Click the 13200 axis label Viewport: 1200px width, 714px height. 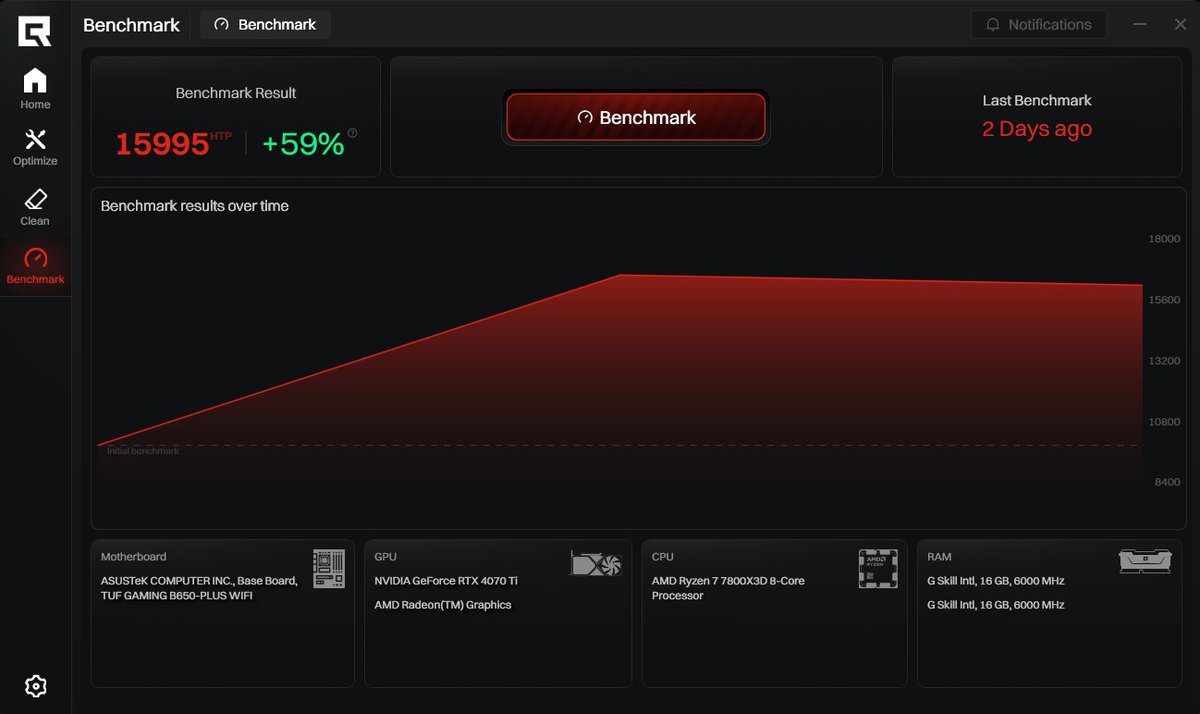click(1162, 361)
